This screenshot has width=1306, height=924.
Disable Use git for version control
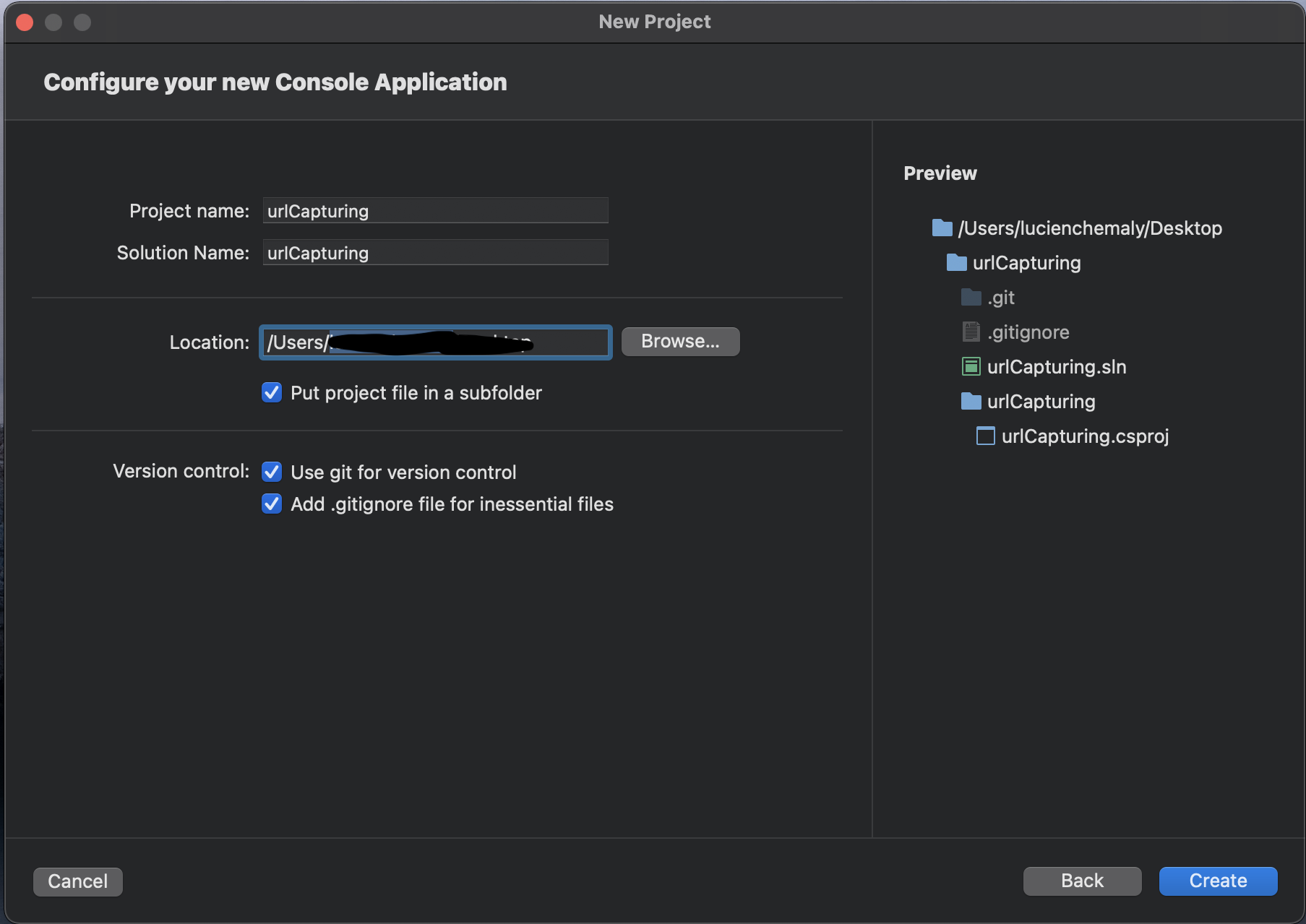(271, 472)
